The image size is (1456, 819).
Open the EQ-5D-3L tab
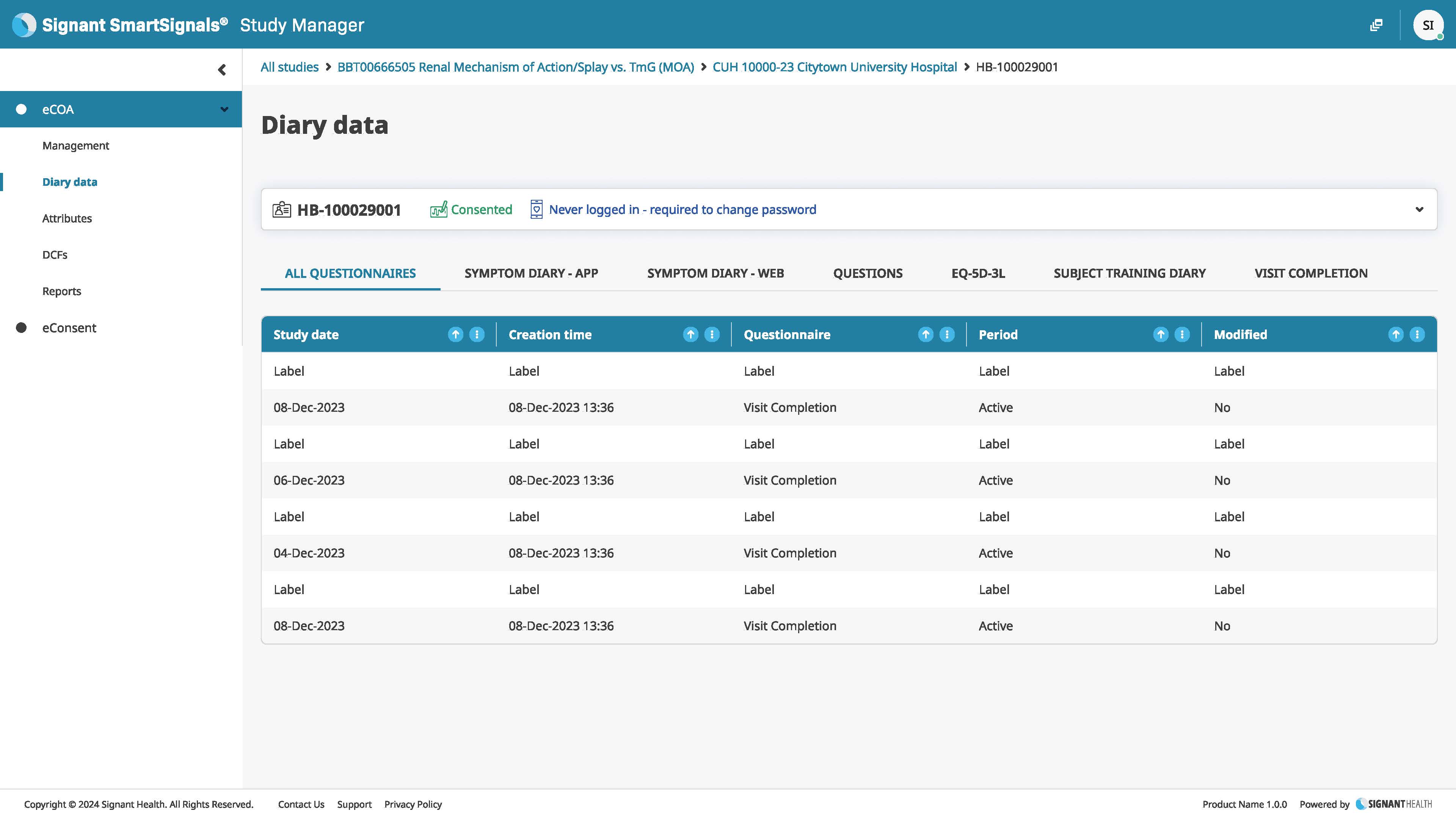[978, 273]
